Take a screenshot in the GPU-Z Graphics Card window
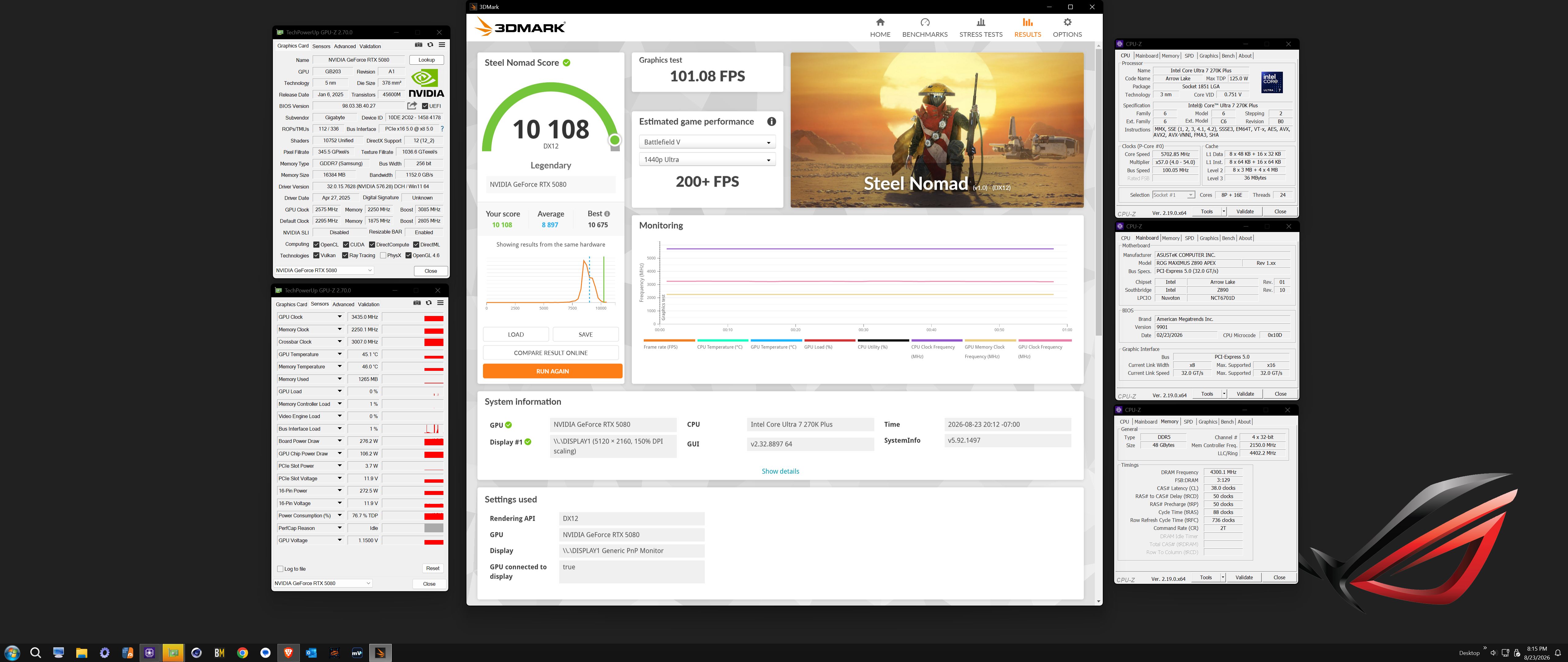Viewport: 1568px width, 662px height. tap(418, 45)
